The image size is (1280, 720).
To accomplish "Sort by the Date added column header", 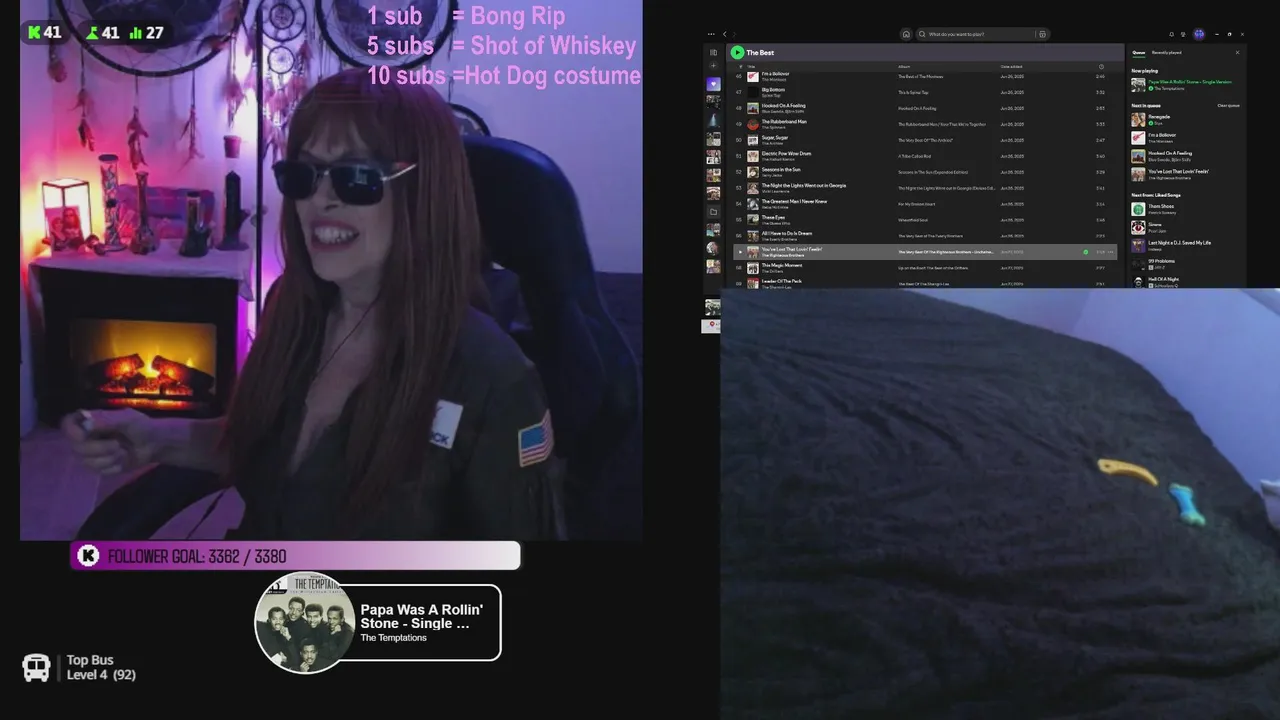I will 1012,67.
